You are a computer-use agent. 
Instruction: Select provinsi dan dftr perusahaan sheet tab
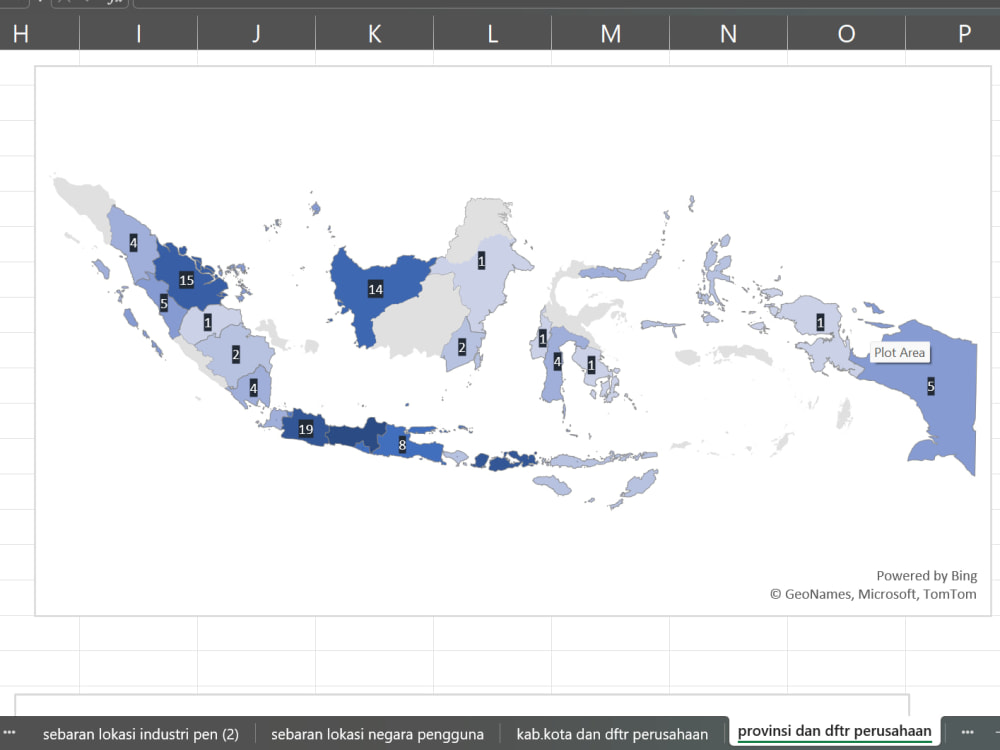pyautogui.click(x=834, y=732)
